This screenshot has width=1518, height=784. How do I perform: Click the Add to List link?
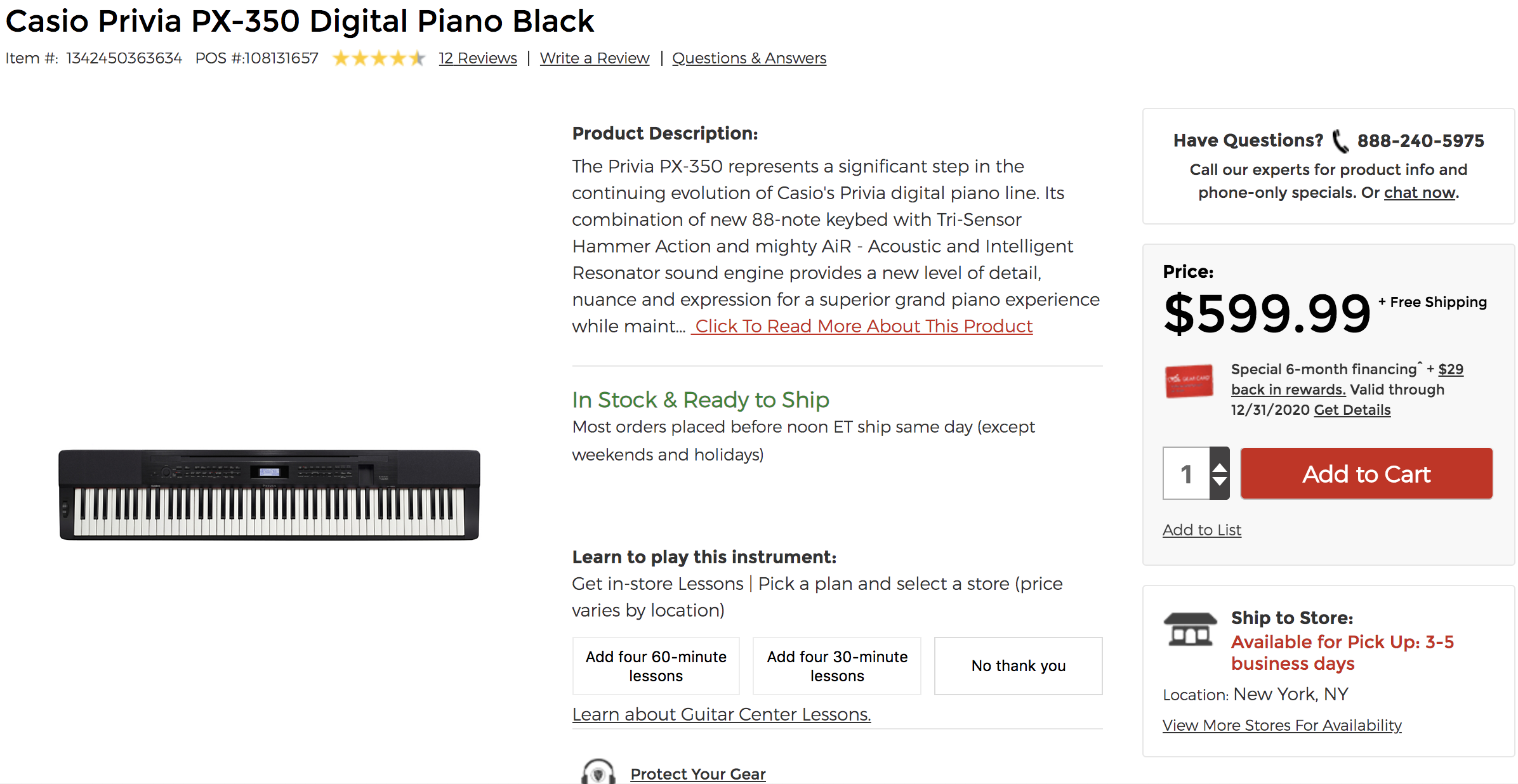(1201, 530)
